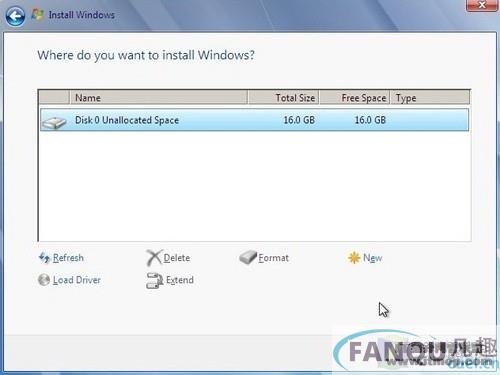The image size is (500, 375).
Task: Select the Format link text
Action: (274, 258)
